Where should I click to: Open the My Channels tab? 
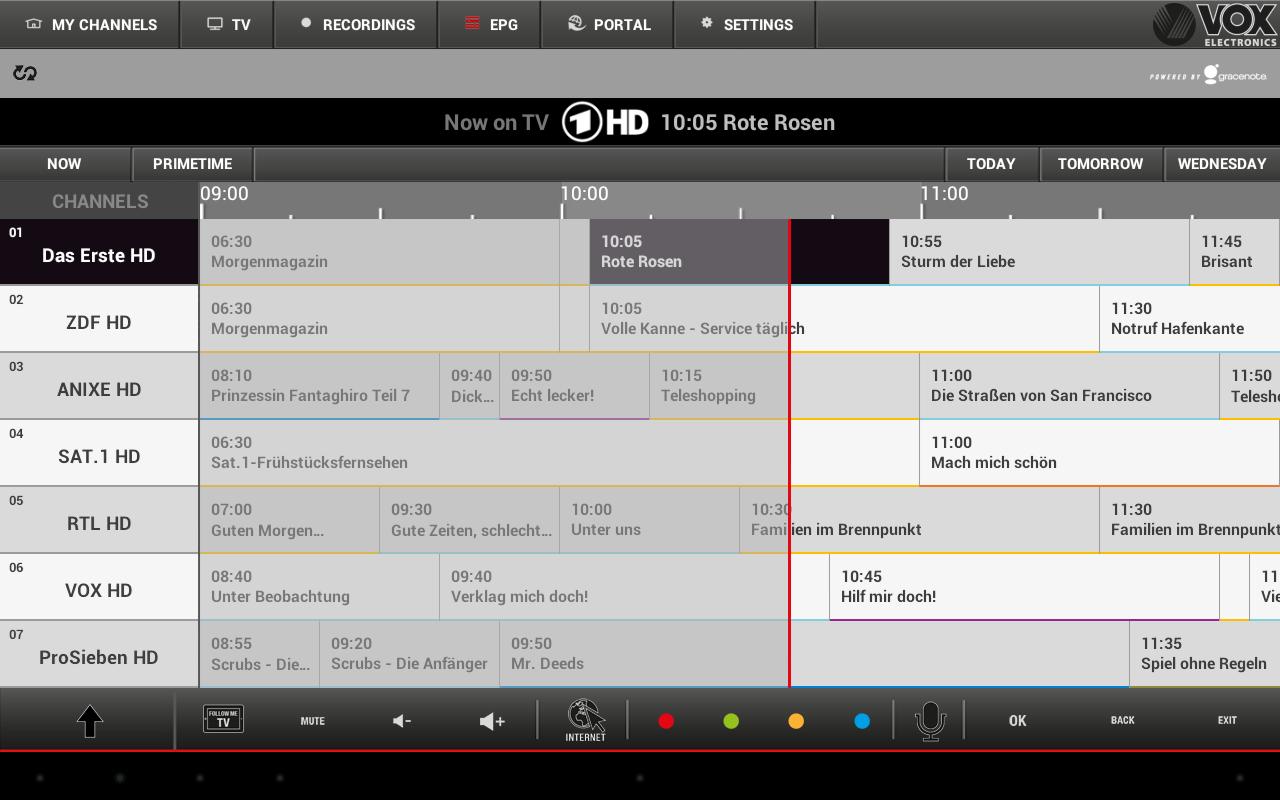90,24
